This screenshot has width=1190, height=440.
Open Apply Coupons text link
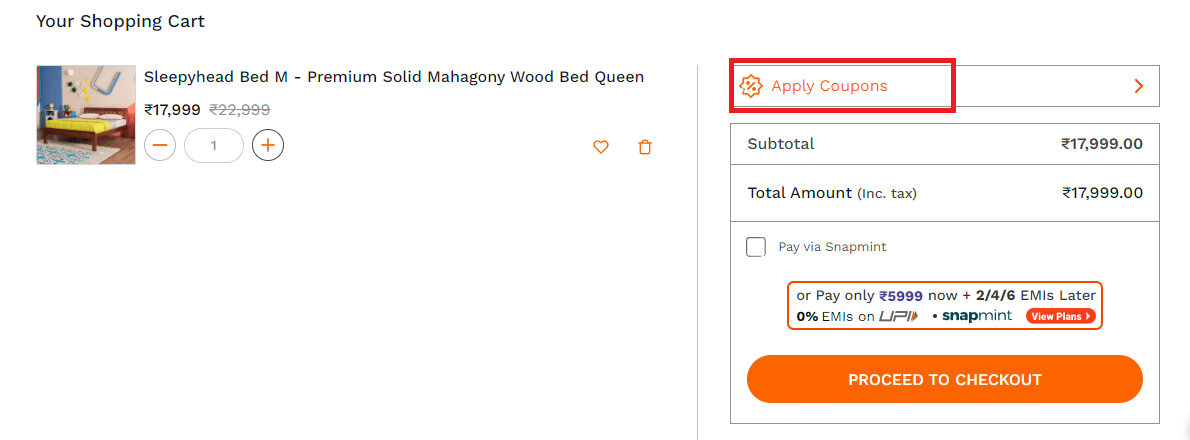[x=829, y=86]
